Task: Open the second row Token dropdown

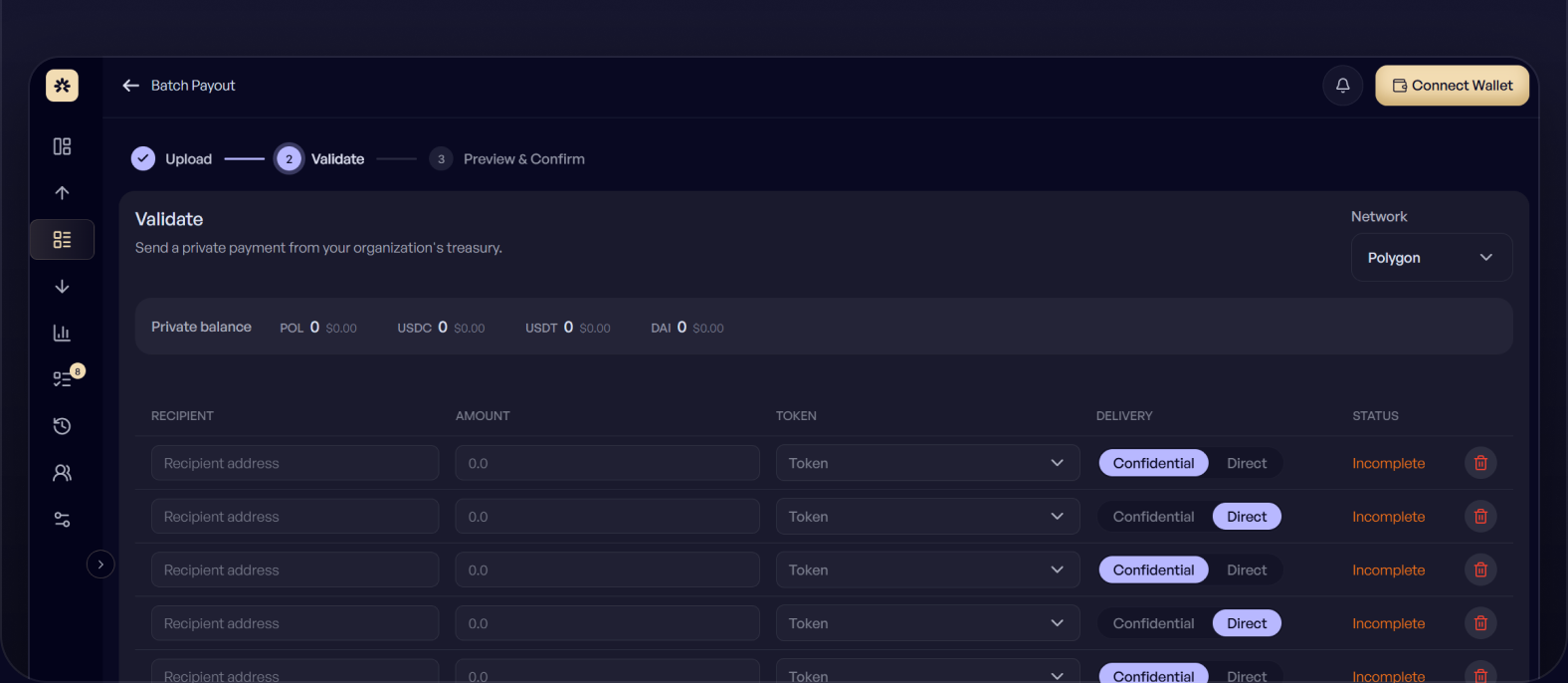Action: 927,517
